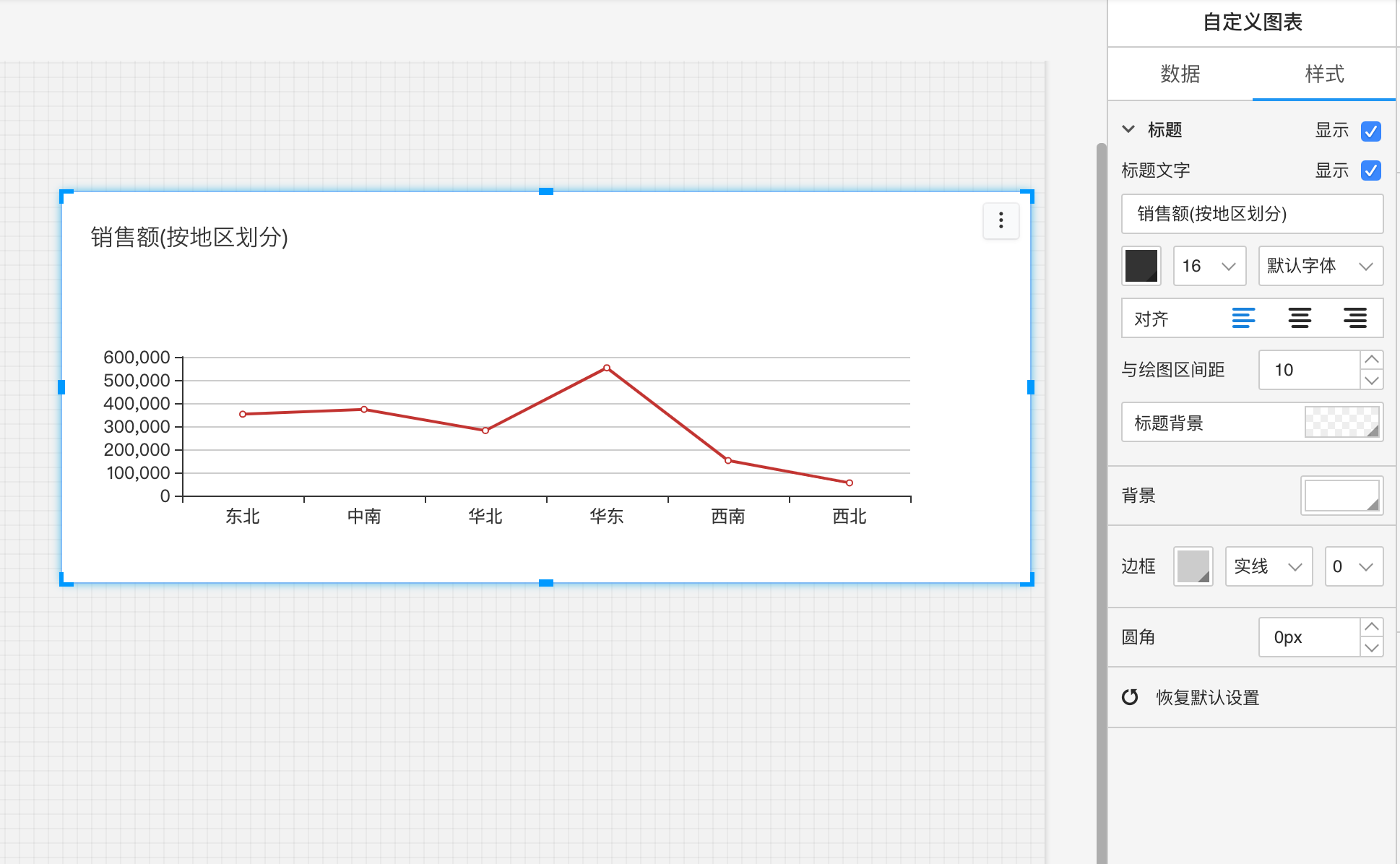Increase the plot area spacing value

pyautogui.click(x=1371, y=360)
